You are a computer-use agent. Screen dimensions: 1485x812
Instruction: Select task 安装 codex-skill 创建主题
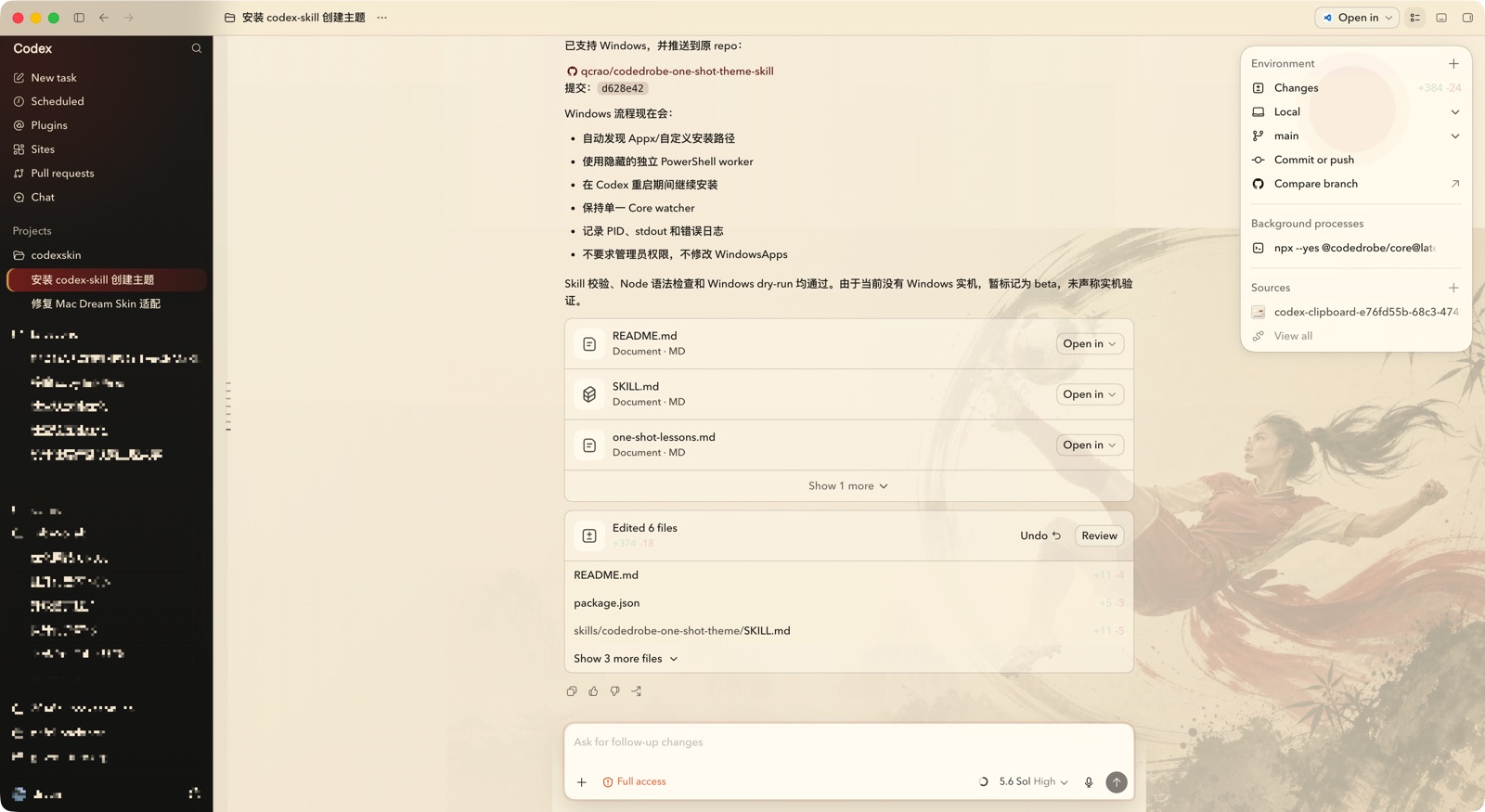coord(107,280)
